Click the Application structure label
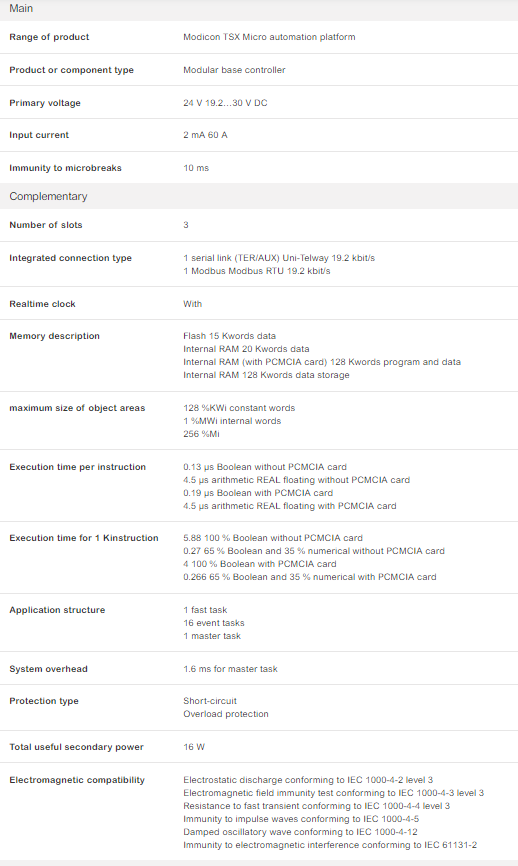This screenshot has width=518, height=866. 57,610
